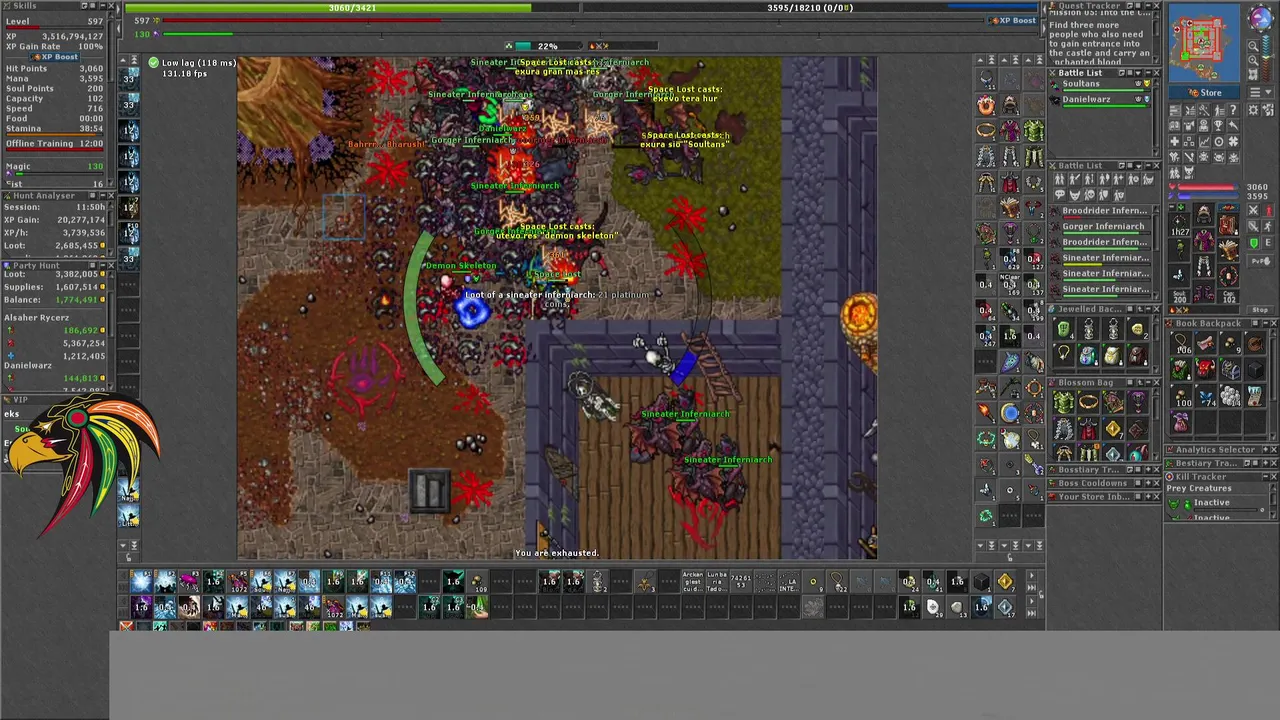Select the green rune stone in Jewelled Backpack
The width and height of the screenshot is (1280, 720).
coord(1064,329)
